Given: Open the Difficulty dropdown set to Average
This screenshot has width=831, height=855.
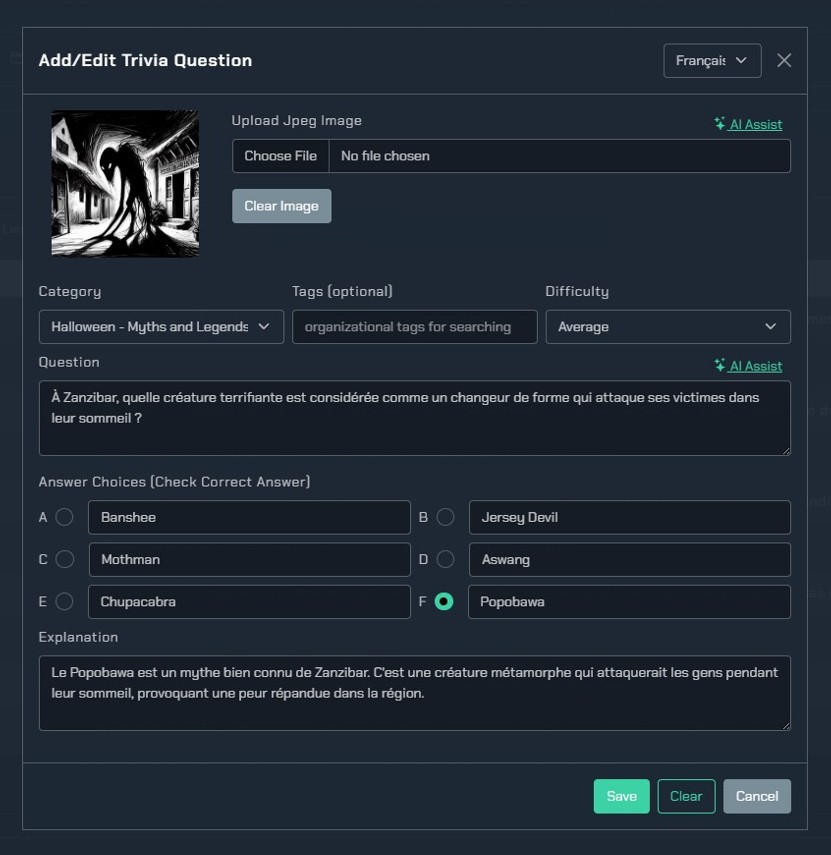Looking at the screenshot, I should [667, 327].
